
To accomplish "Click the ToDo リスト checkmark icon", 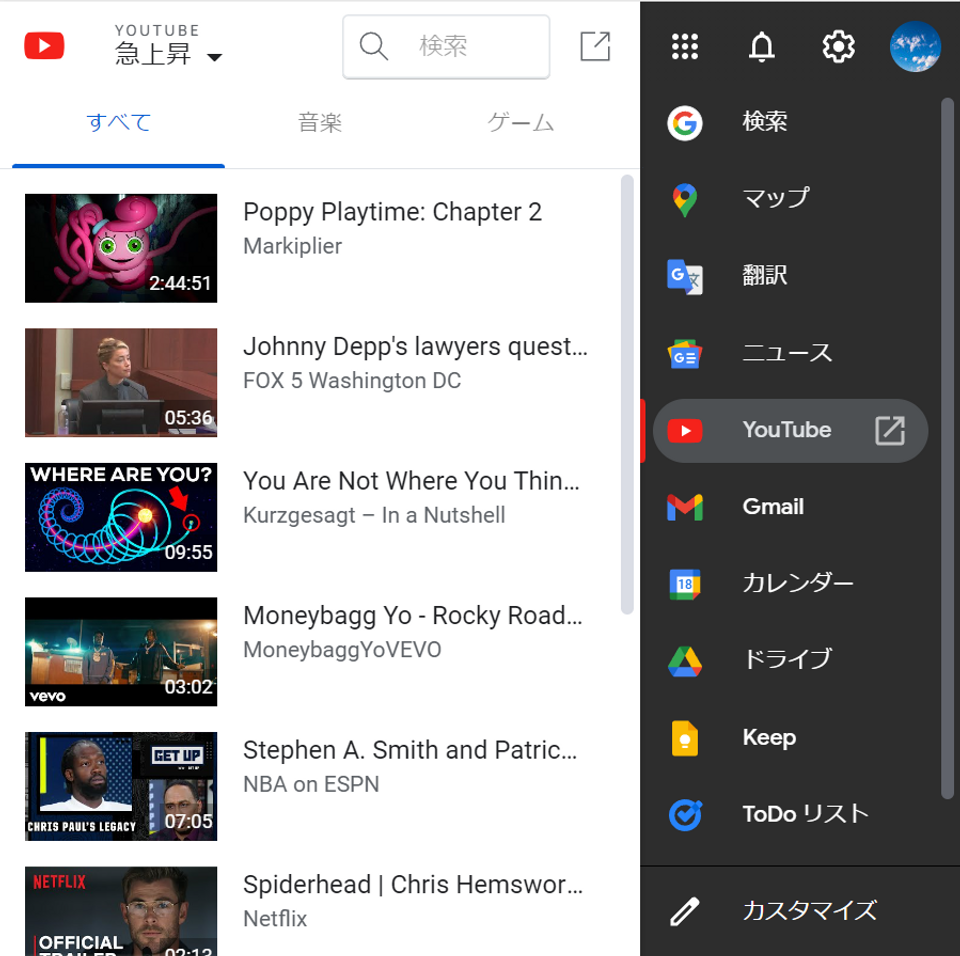I will click(685, 815).
